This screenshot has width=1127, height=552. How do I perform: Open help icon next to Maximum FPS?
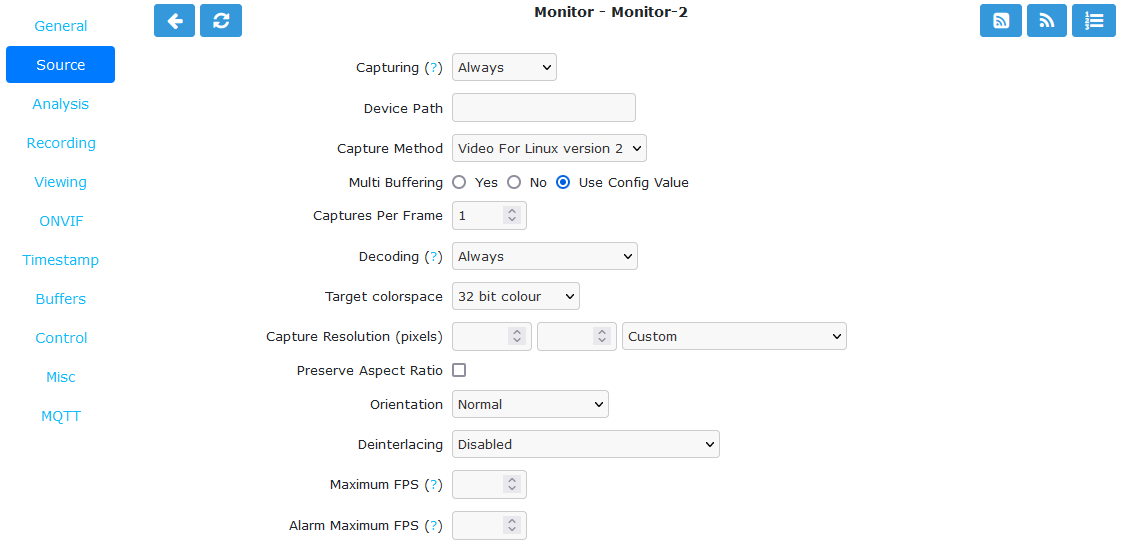point(433,484)
